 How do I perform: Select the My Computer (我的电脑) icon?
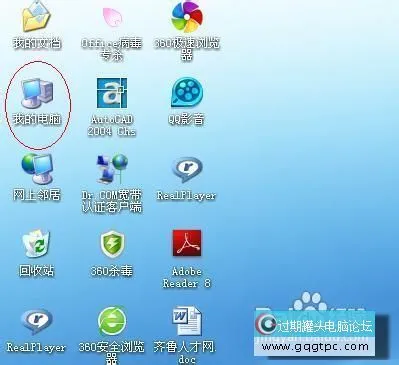(x=37, y=92)
